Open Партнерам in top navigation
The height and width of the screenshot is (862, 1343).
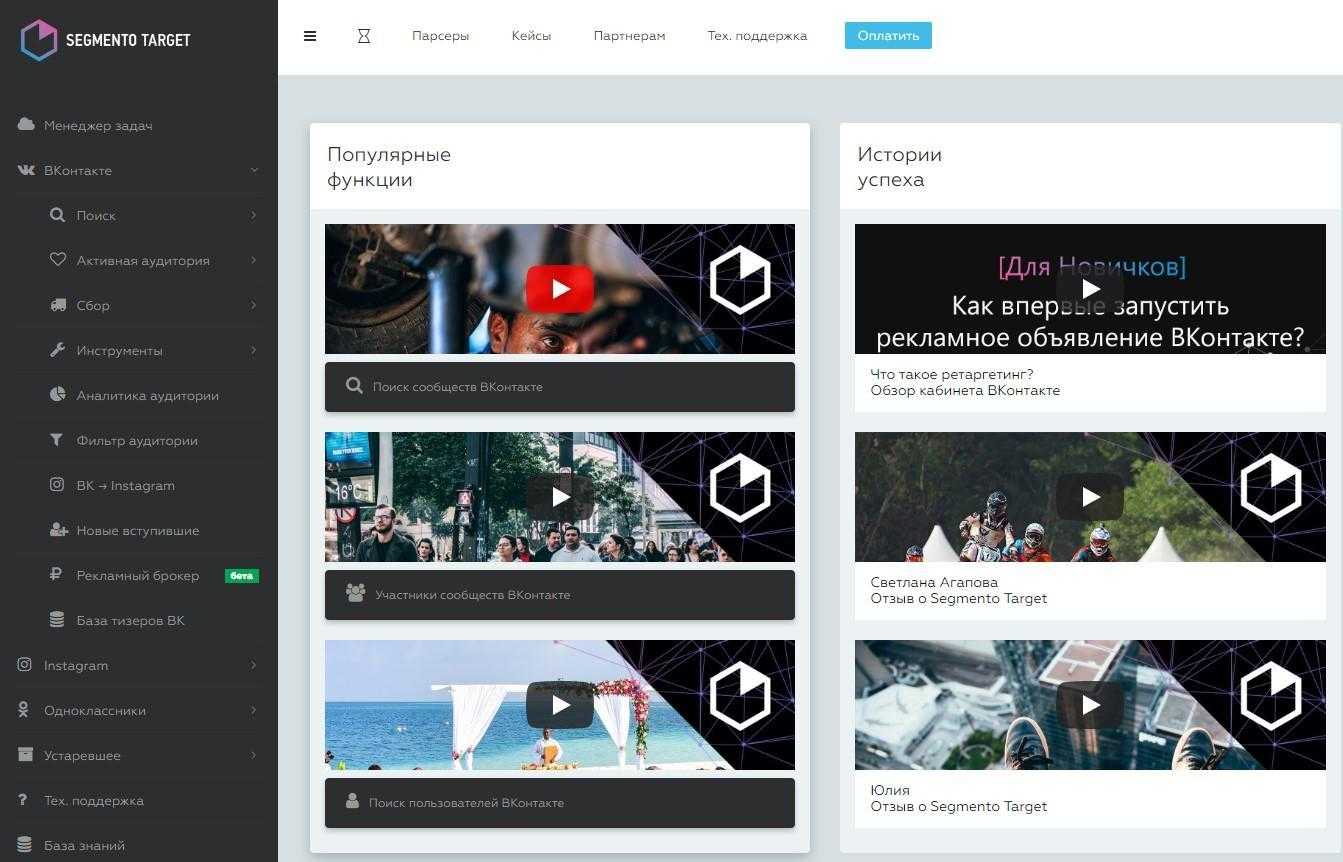[x=629, y=36]
